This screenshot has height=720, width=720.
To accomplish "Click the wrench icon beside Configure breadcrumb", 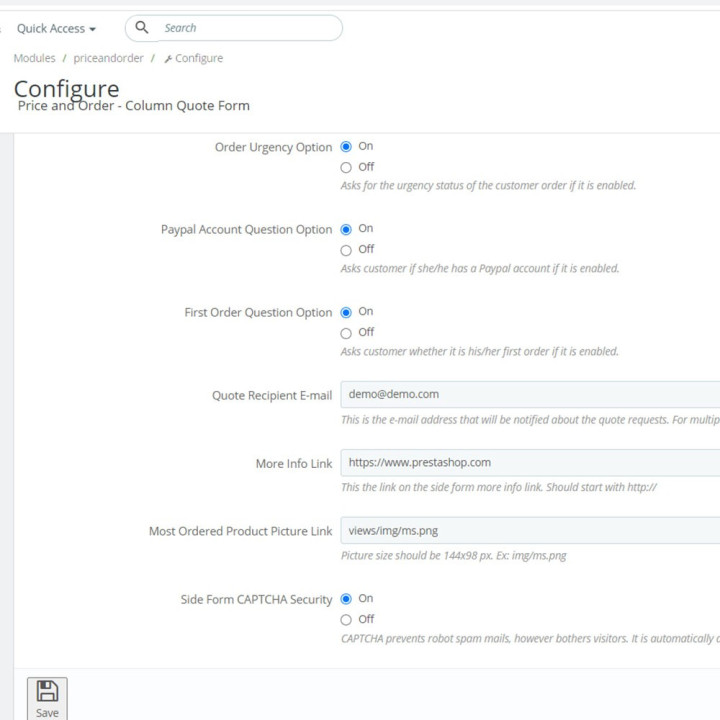I will (x=169, y=59).
